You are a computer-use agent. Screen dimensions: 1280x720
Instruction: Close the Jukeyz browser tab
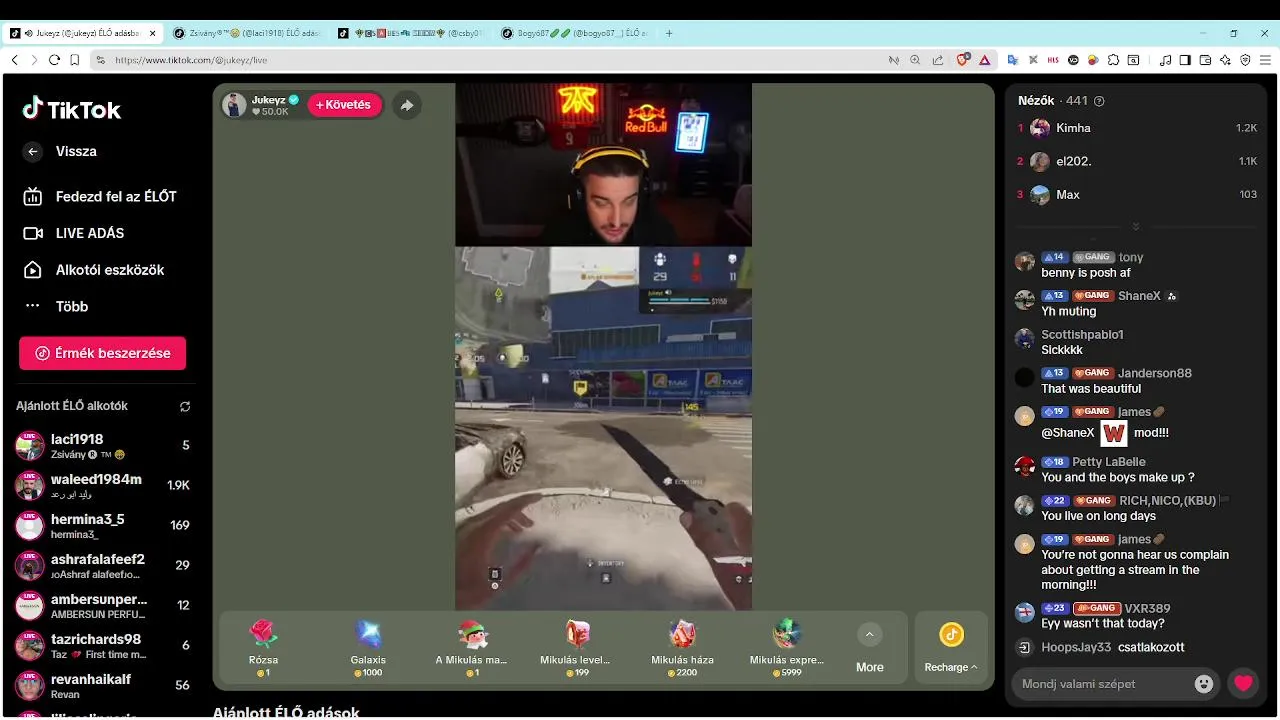[x=152, y=33]
